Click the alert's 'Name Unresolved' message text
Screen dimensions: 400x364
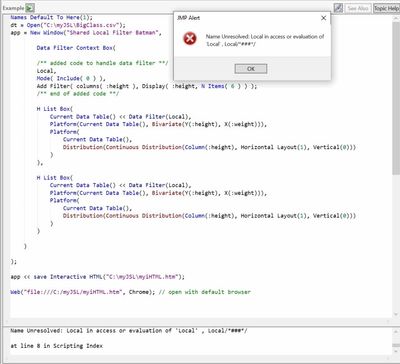point(265,40)
